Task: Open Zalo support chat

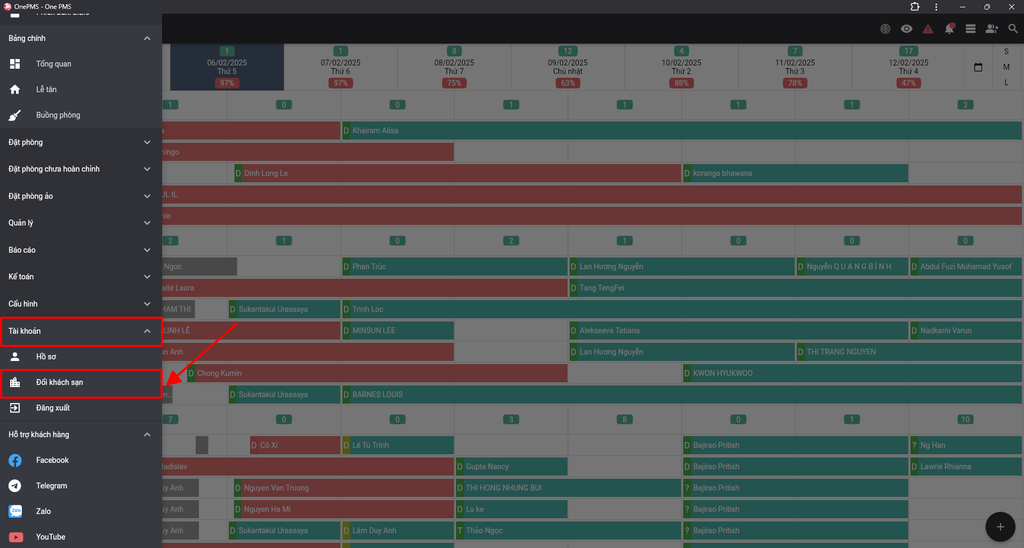Action: (81, 511)
